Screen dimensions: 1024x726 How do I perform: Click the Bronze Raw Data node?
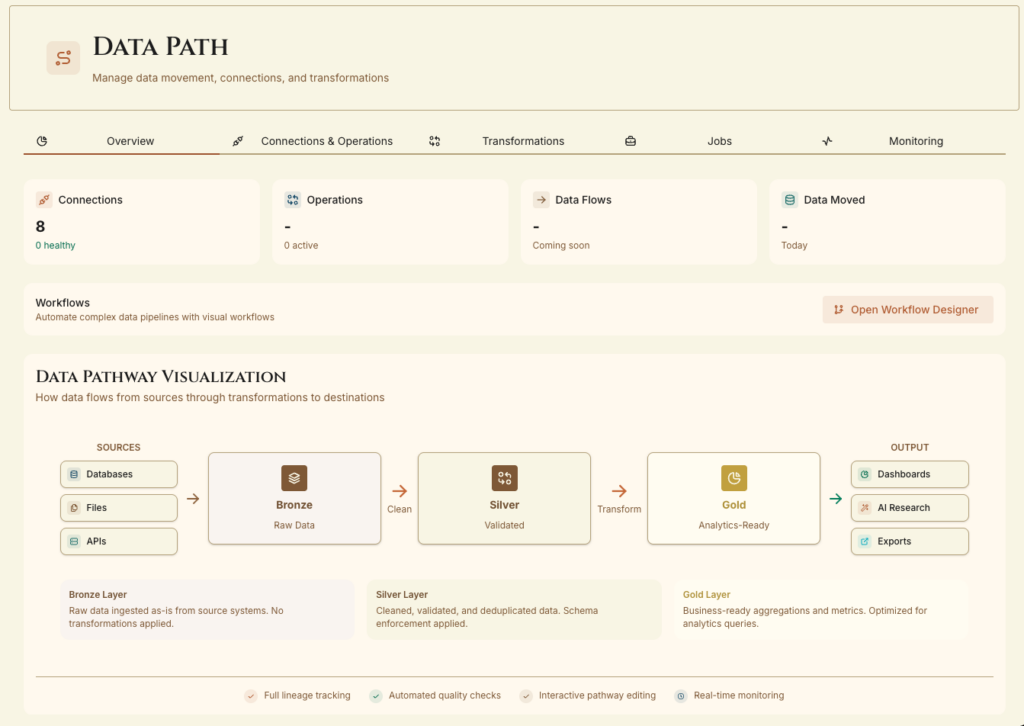[x=294, y=498]
